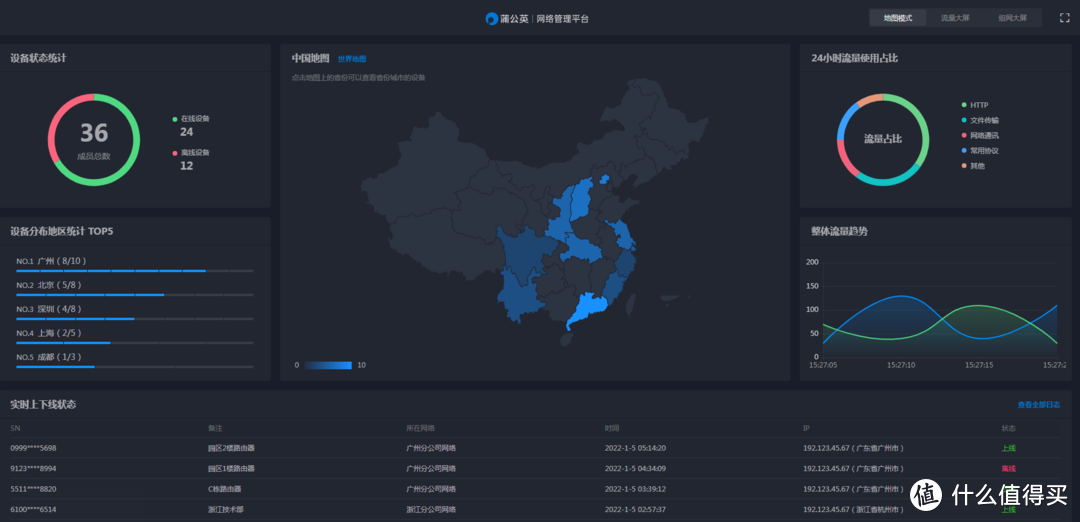This screenshot has height=522, width=1080.
Task: Click 15:27:15 label on traffic trend axis
Action: coord(979,365)
